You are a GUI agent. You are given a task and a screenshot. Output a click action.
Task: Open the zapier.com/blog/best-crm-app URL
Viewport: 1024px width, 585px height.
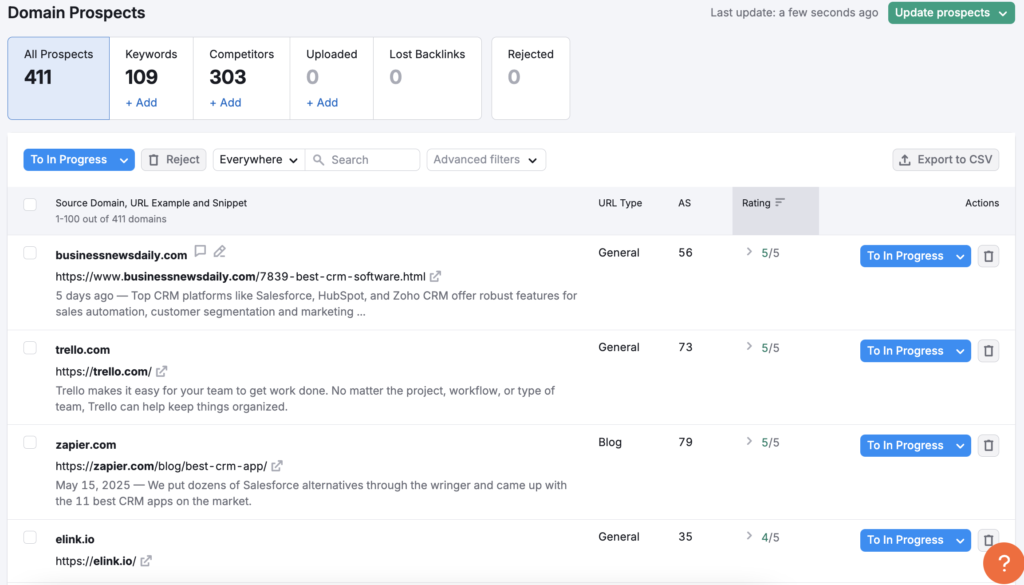[161, 466]
